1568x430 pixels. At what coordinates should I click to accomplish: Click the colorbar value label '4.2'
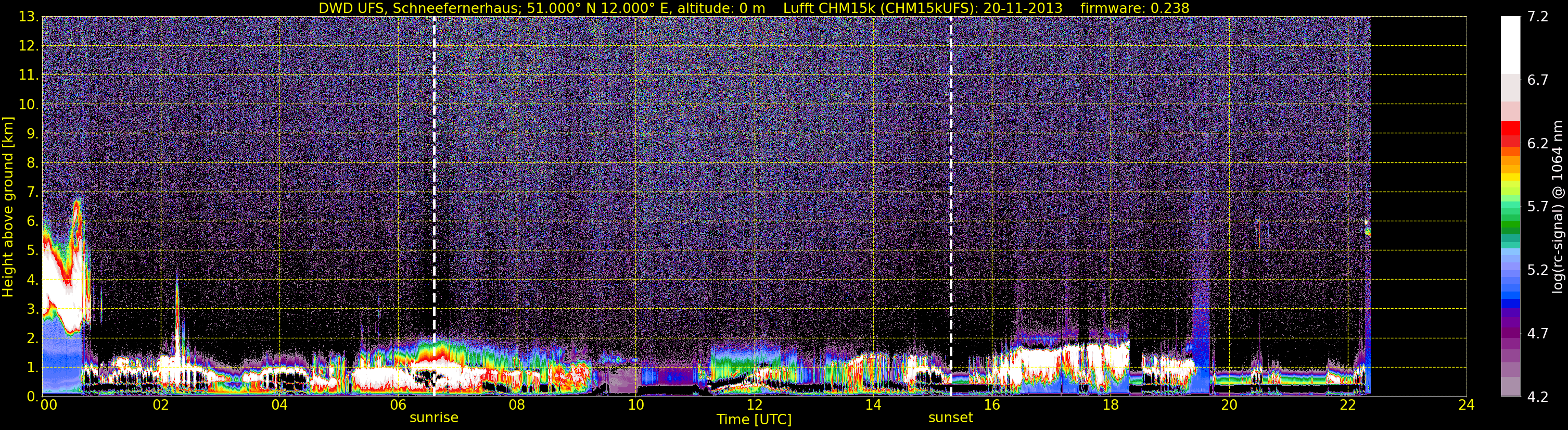pos(1538,397)
